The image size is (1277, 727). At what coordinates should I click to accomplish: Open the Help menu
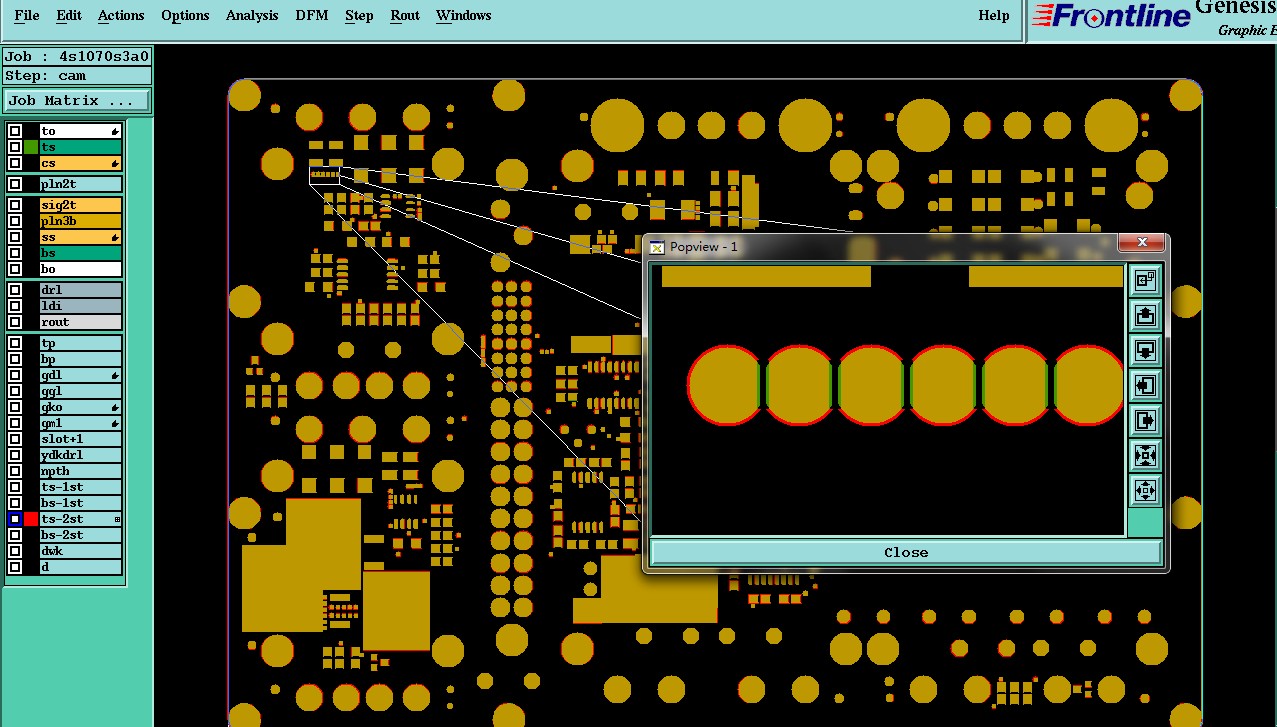click(994, 15)
